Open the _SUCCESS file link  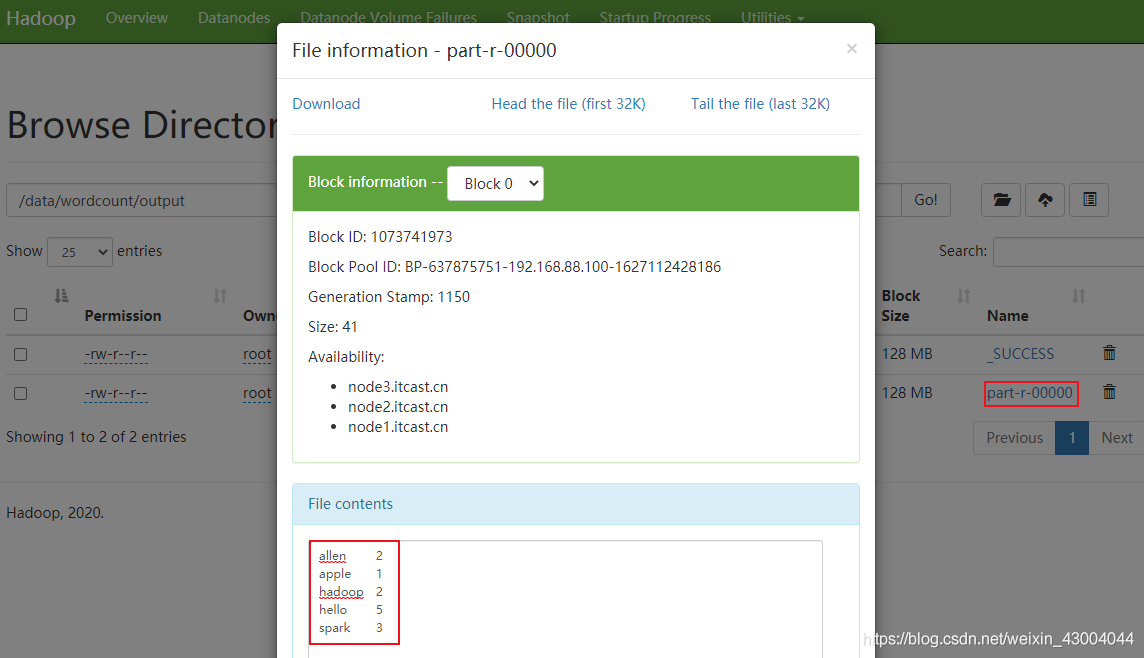click(1021, 353)
